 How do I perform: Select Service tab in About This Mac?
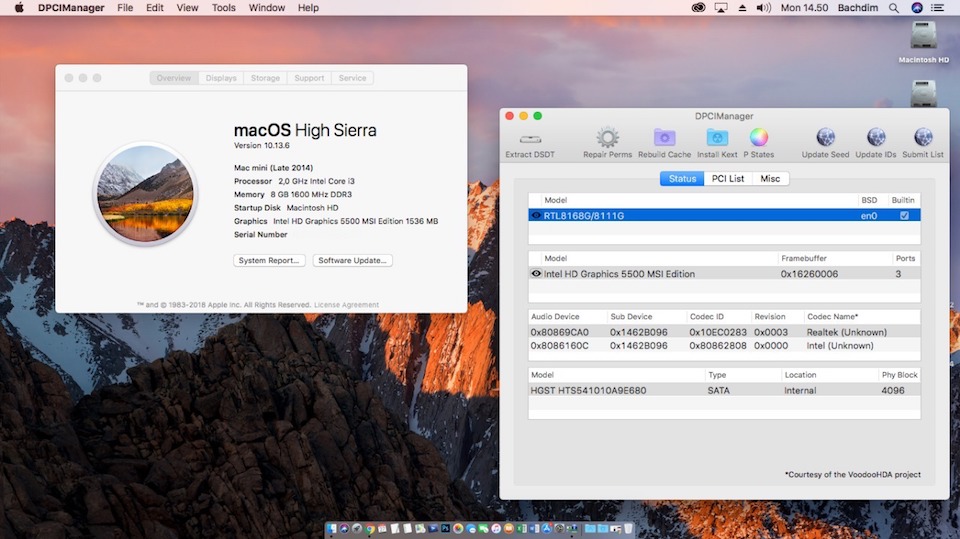pos(353,78)
